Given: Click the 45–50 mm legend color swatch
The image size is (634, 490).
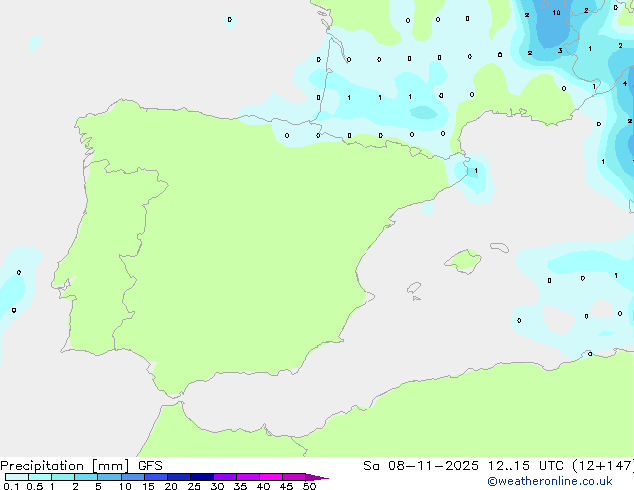Looking at the screenshot, I should (294, 477).
